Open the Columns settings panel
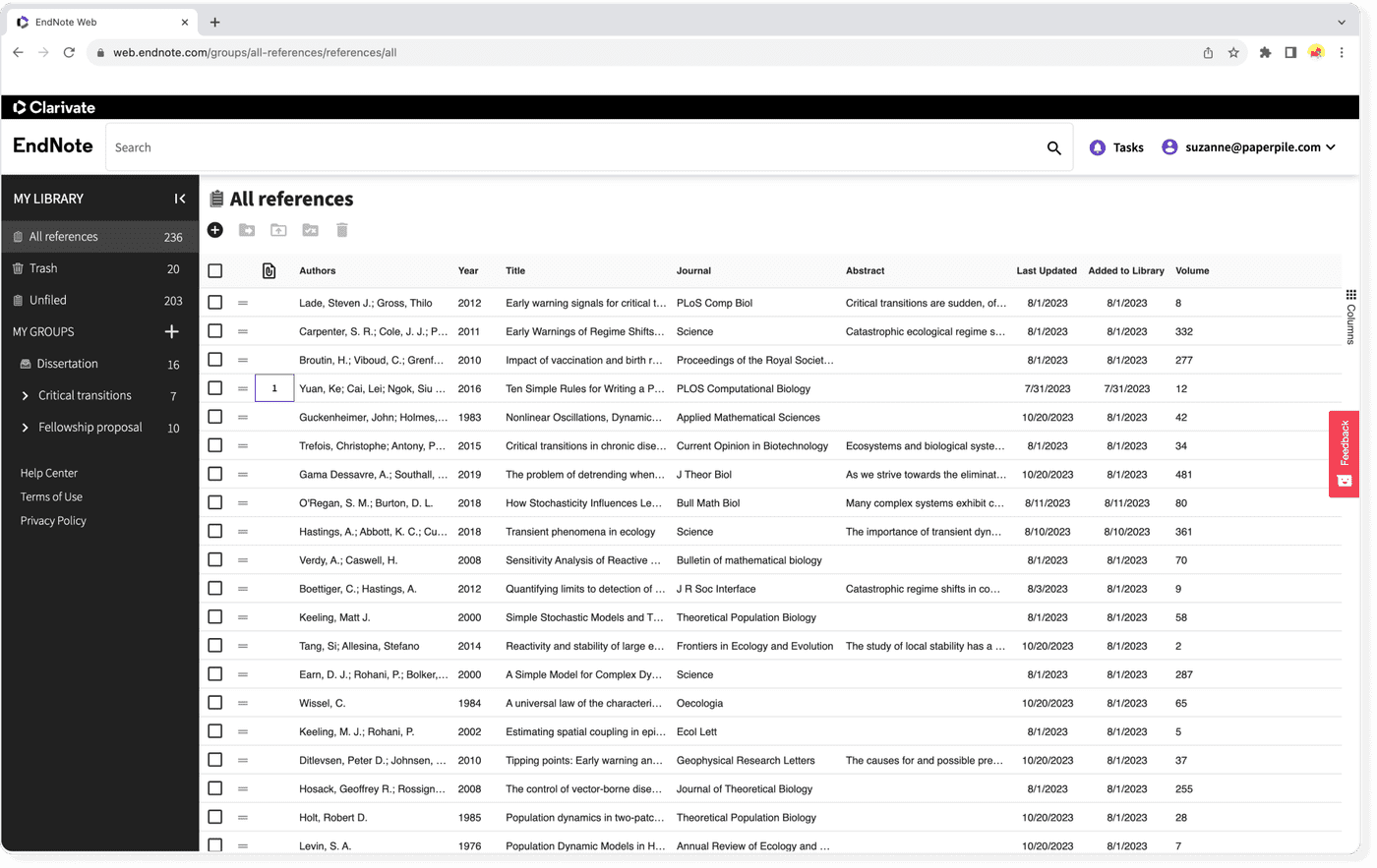 tap(1349, 307)
